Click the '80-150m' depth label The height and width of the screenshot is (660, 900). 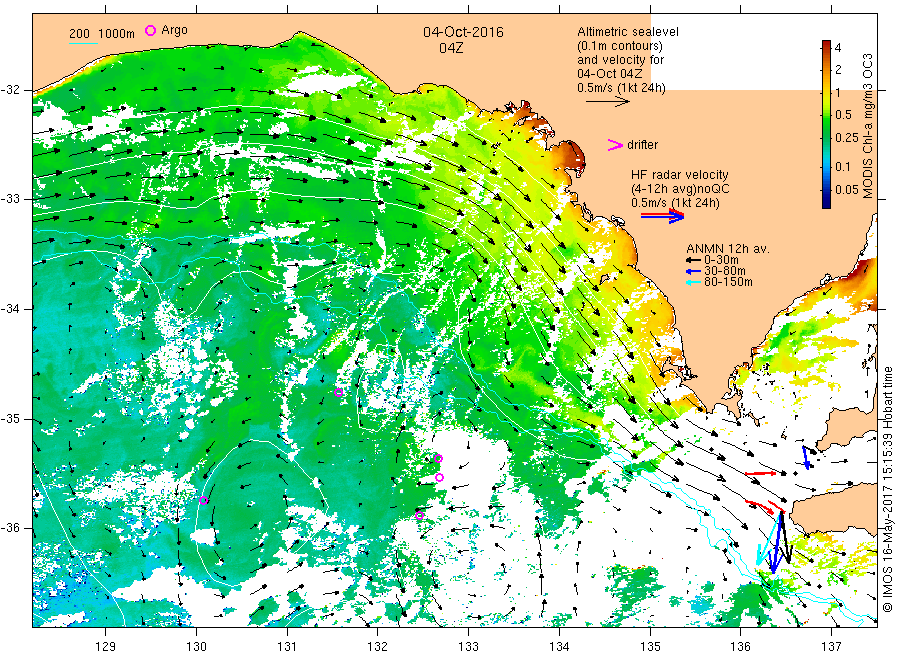point(728,282)
